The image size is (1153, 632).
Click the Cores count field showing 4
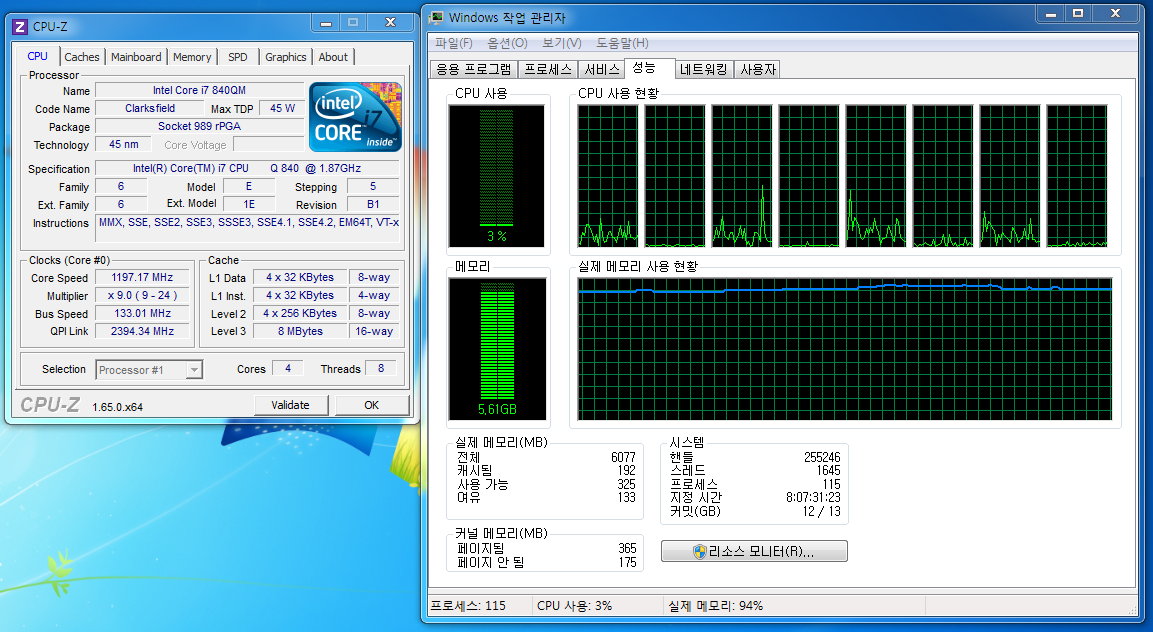pos(288,369)
